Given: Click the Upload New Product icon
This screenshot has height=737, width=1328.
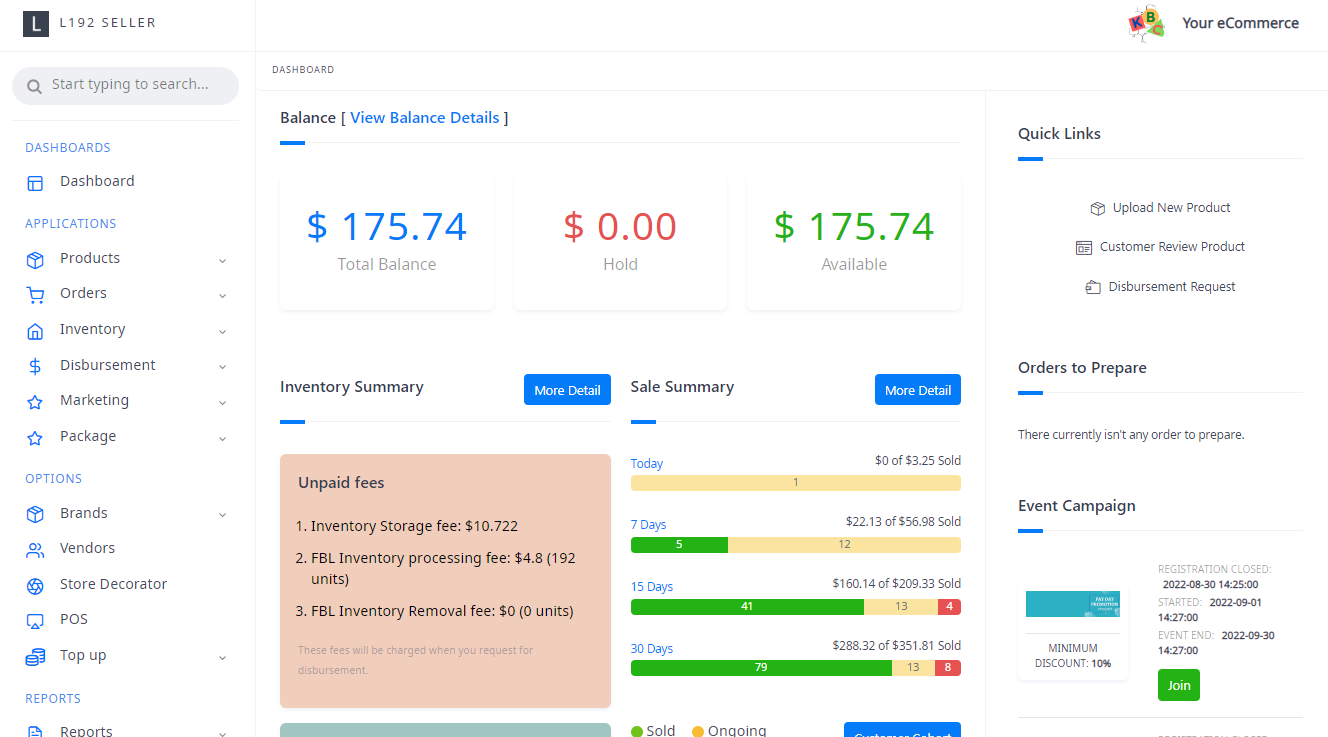Looking at the screenshot, I should click(x=1097, y=208).
